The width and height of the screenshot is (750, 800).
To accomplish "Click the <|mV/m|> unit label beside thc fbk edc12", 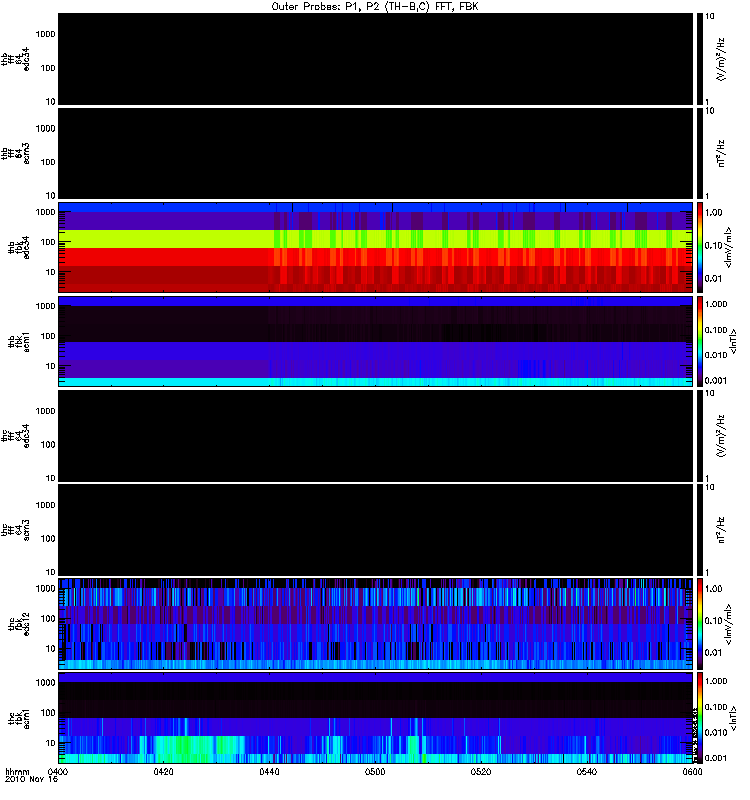I will coord(729,624).
